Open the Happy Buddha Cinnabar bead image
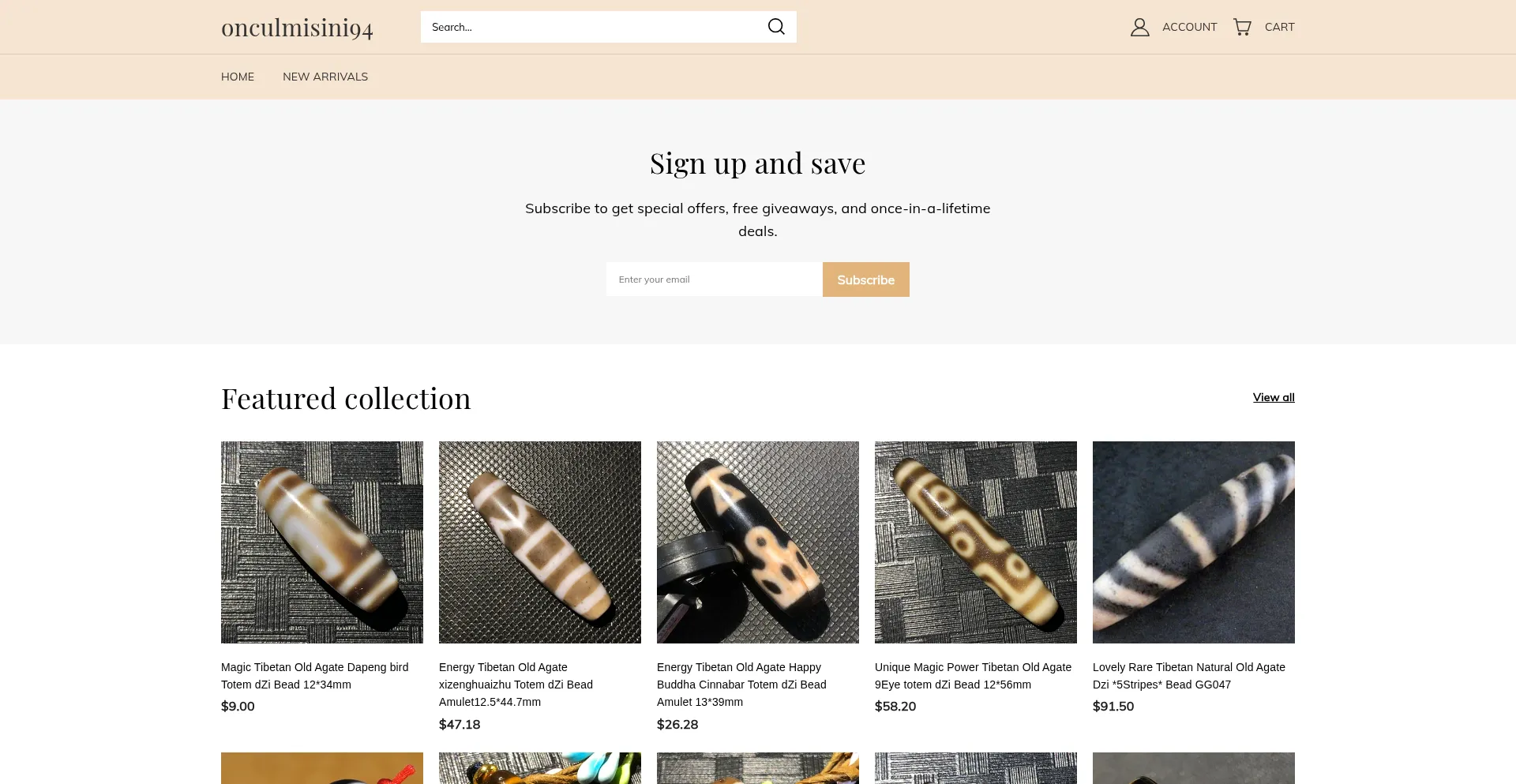 pos(758,542)
